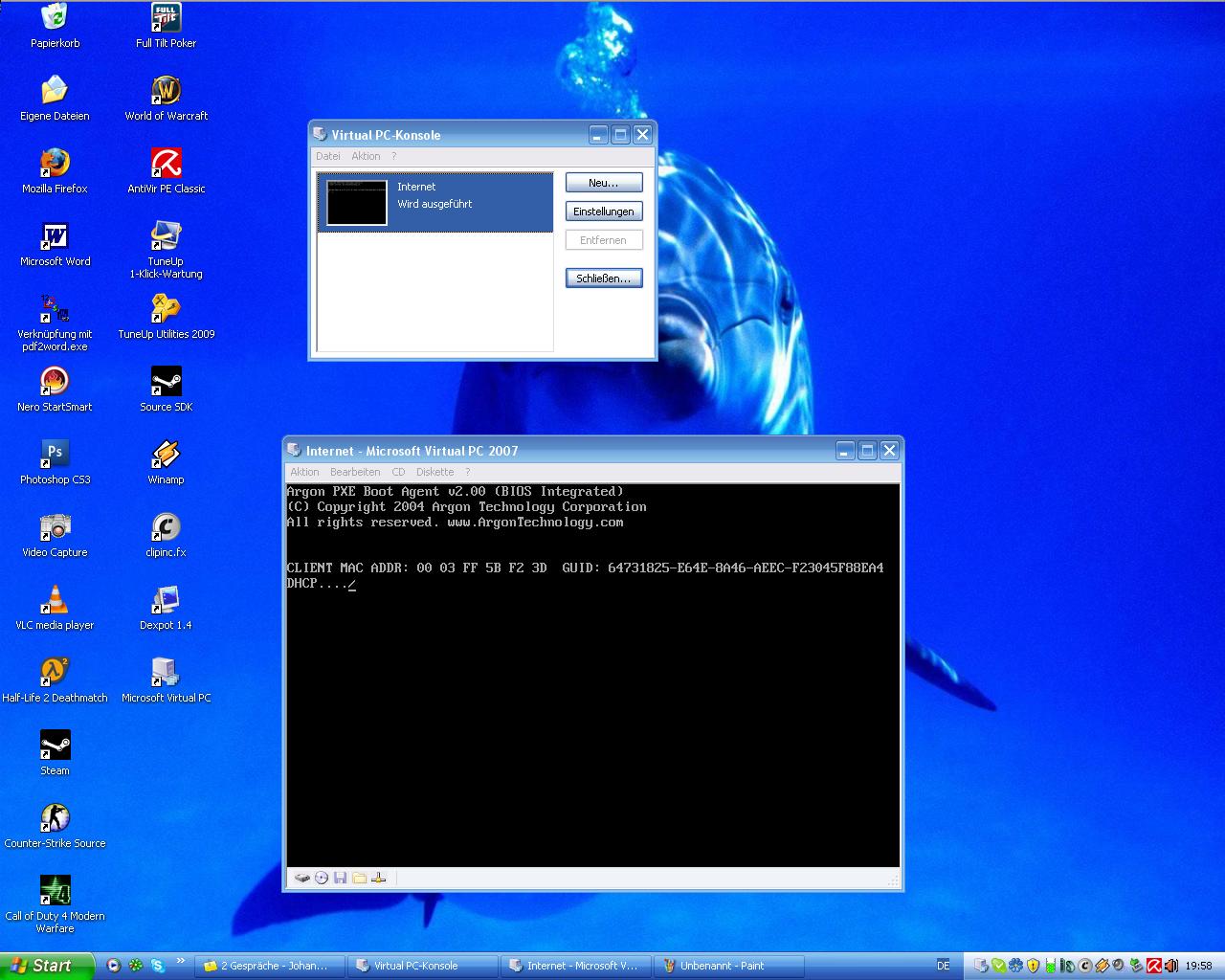This screenshot has width=1225, height=980.
Task: Open the CD menu in the Internet VM window
Action: click(x=398, y=472)
